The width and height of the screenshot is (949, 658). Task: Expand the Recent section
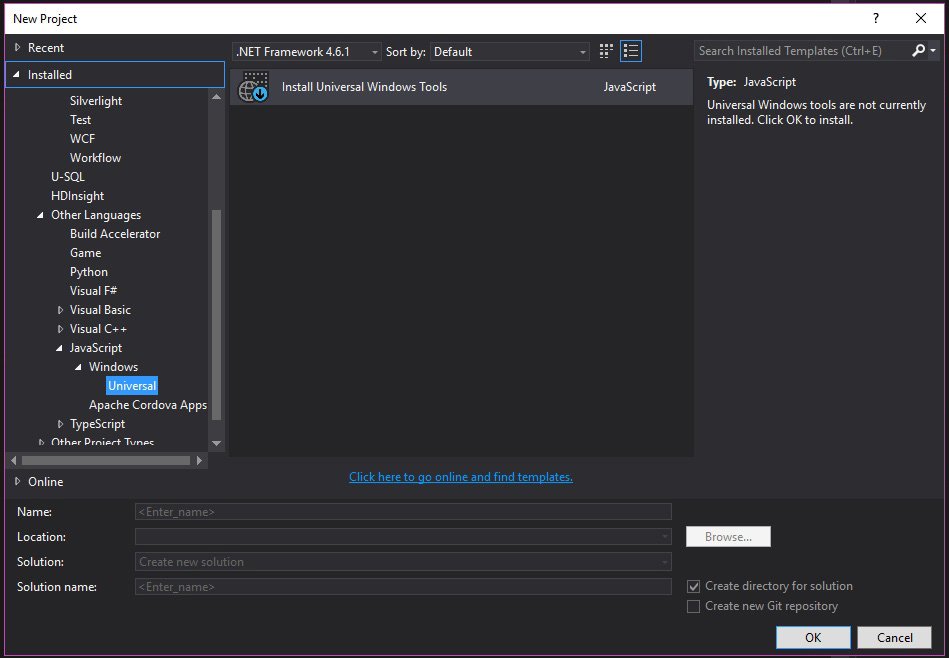click(x=18, y=47)
